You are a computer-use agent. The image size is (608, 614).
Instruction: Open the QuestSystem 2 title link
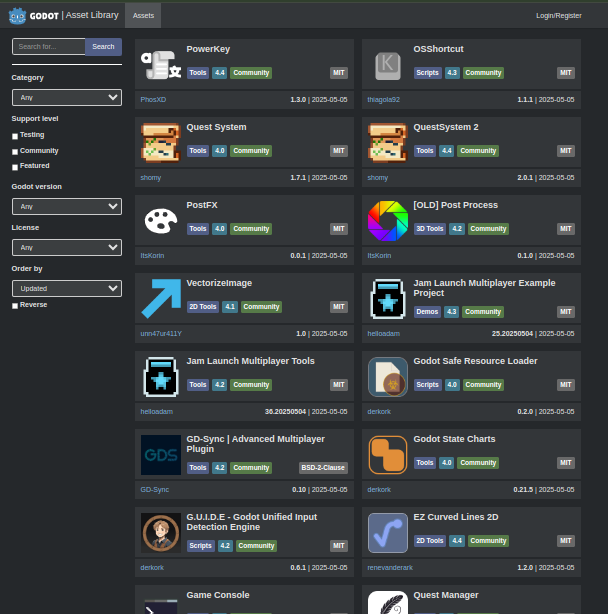pyautogui.click(x=446, y=127)
